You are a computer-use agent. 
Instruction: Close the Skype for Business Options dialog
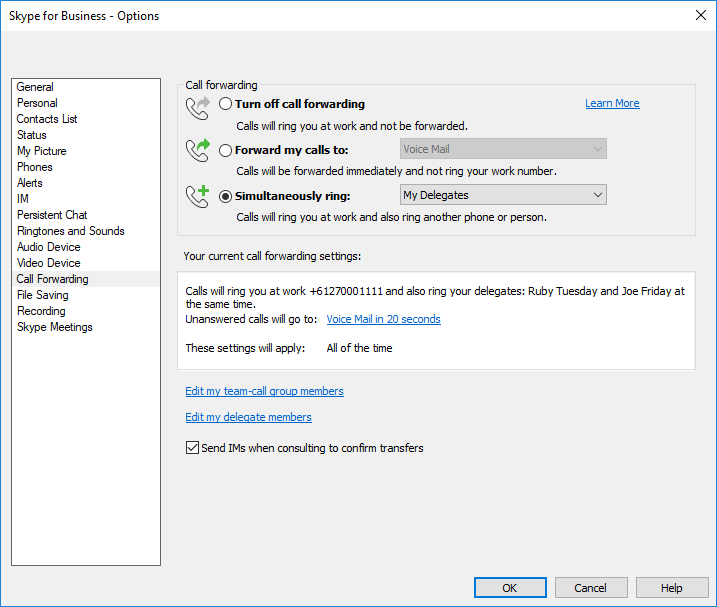(701, 15)
